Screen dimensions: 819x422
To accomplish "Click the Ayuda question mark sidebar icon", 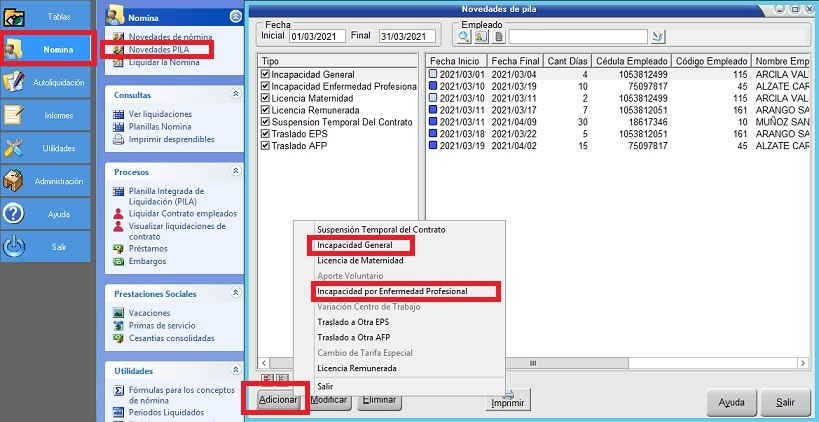I will pos(15,214).
